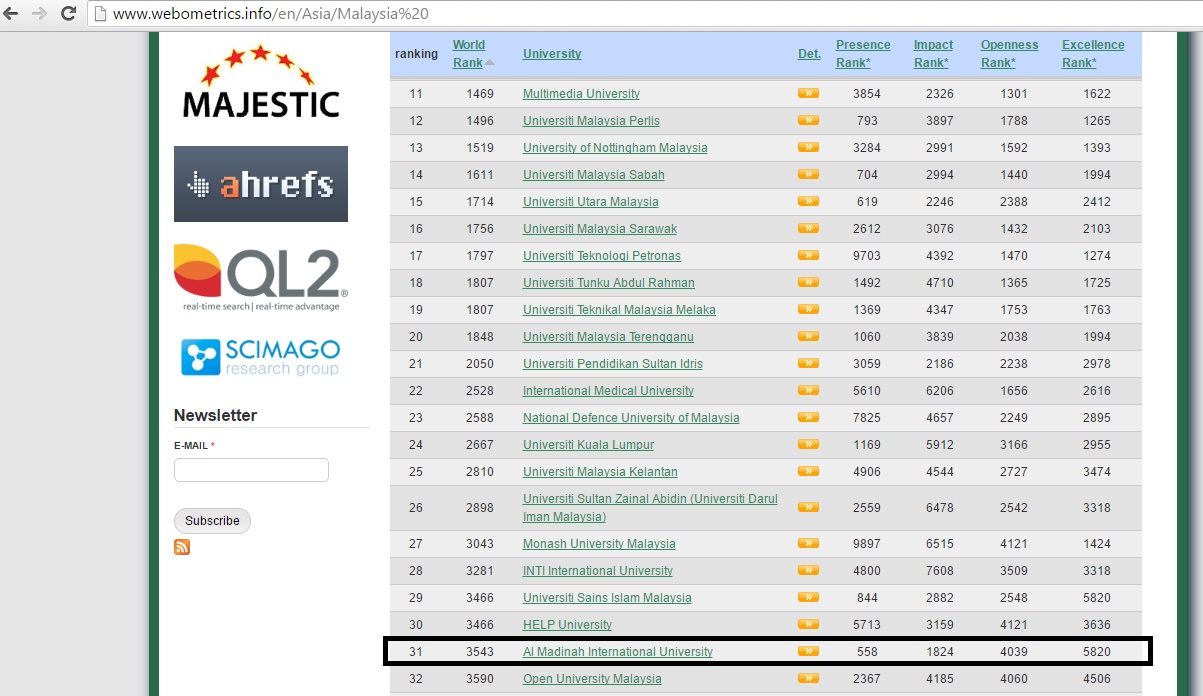The width and height of the screenshot is (1203, 696).
Task: Open details icon for University of Nottingham Malaysia
Action: click(808, 147)
